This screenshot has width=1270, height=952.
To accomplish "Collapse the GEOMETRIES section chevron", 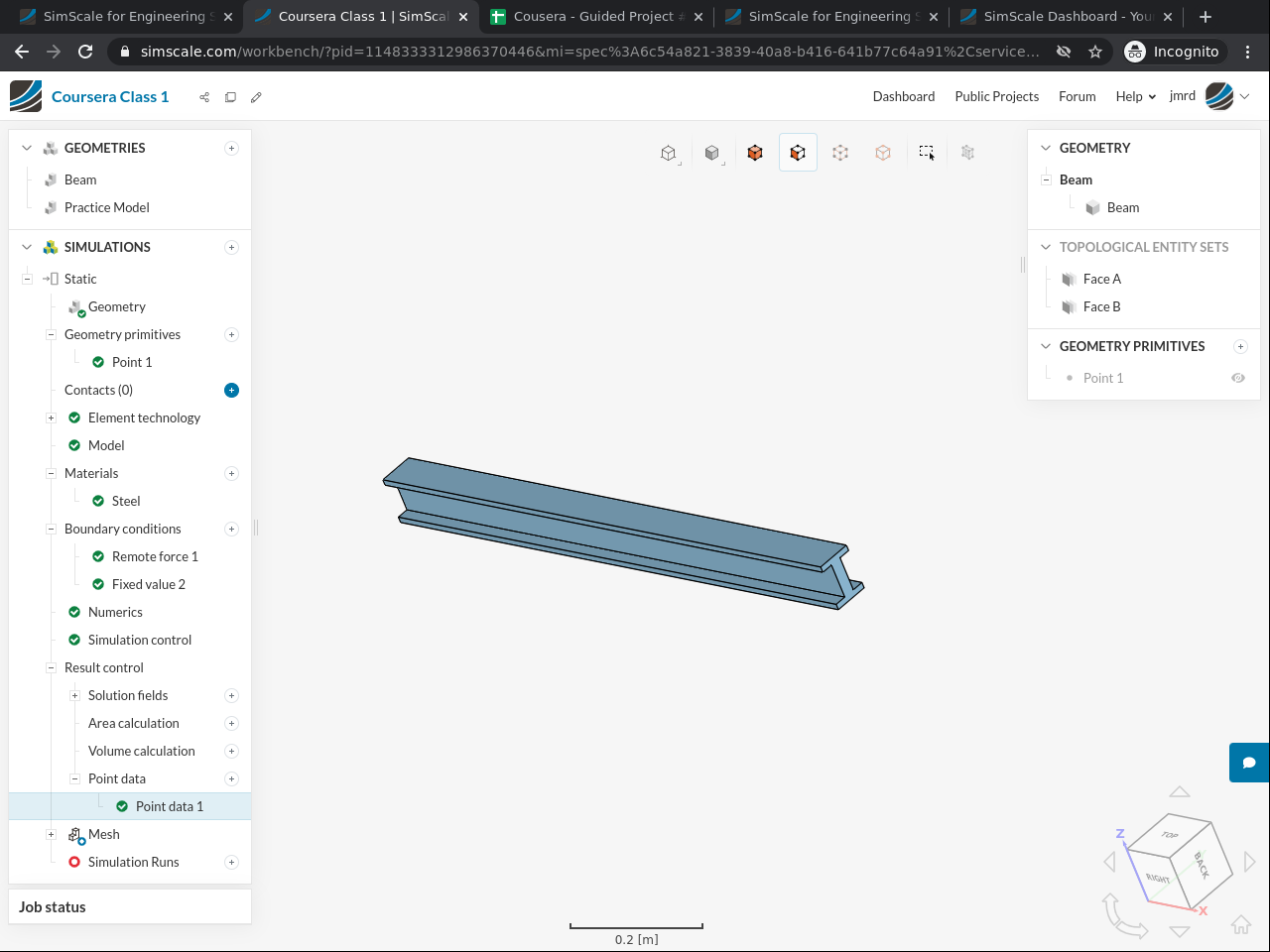I will [27, 148].
